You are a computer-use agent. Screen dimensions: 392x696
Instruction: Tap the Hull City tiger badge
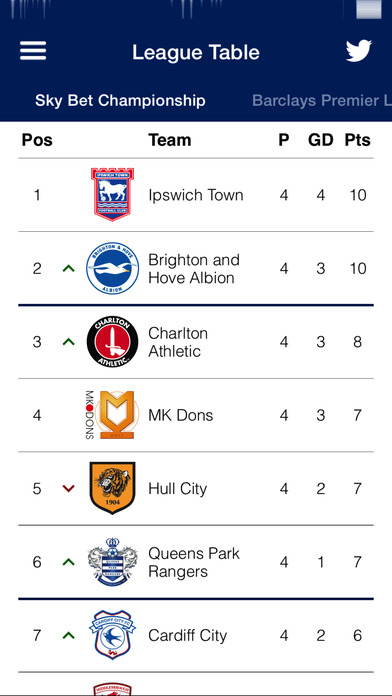coord(112,488)
